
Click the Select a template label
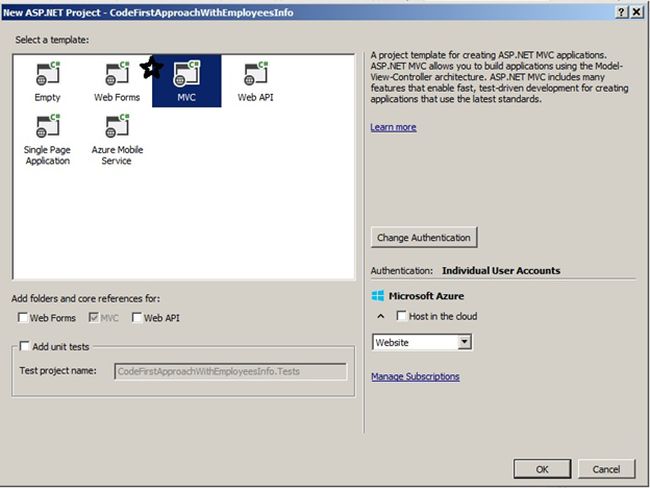[x=52, y=40]
